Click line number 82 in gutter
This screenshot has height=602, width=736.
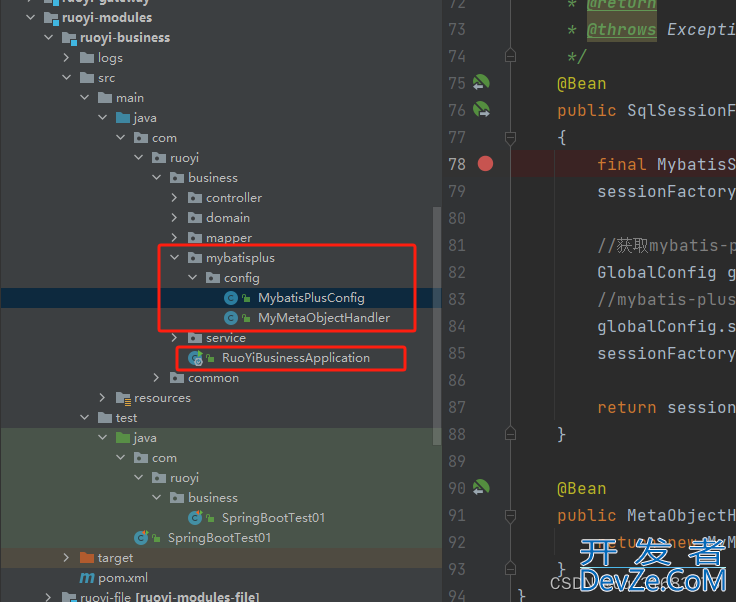click(x=457, y=272)
